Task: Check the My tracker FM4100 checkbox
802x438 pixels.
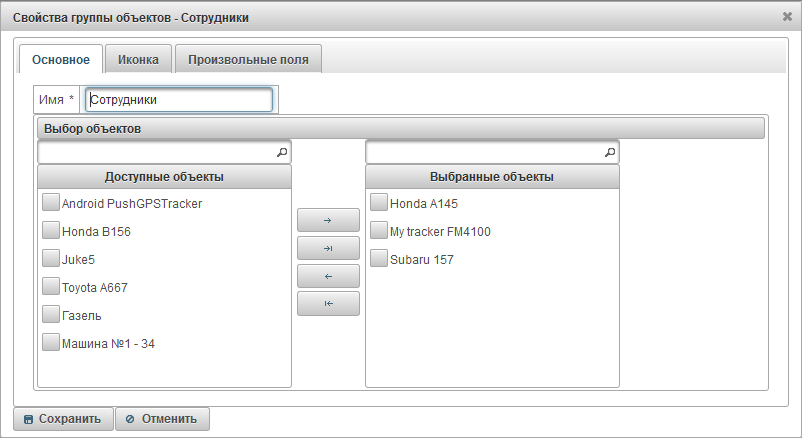Action: tap(379, 231)
